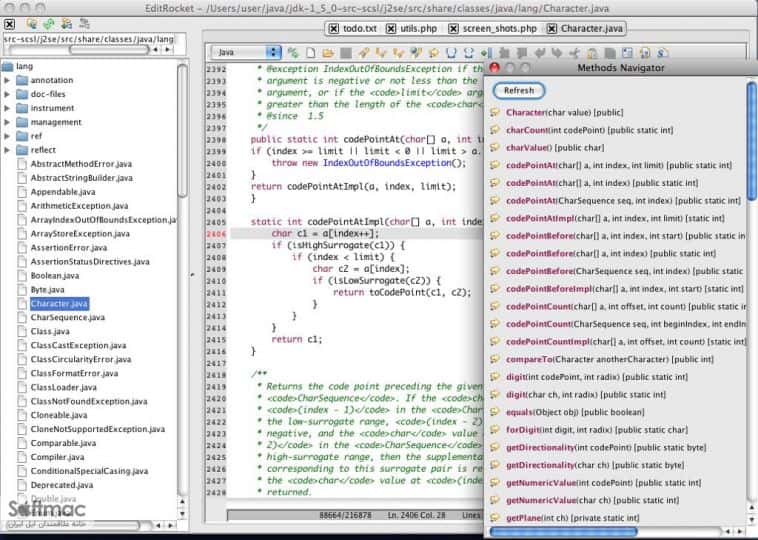Click the open folder icon in editor toolbar
The image size is (758, 540).
pos(328,53)
